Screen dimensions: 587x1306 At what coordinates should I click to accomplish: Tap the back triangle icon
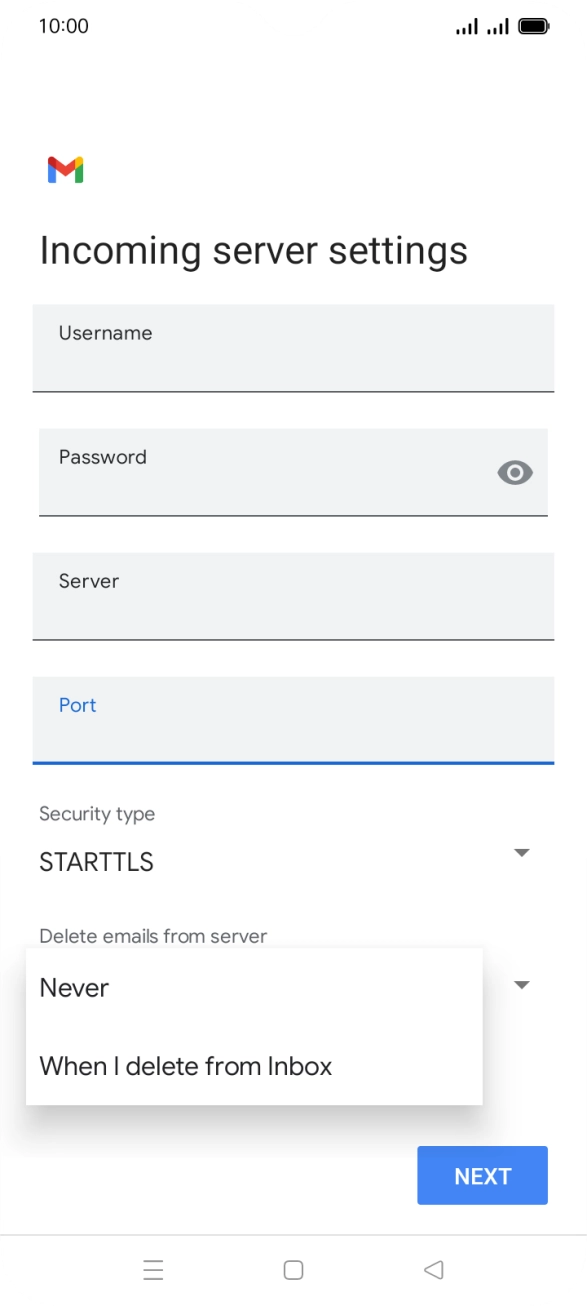coord(434,1268)
